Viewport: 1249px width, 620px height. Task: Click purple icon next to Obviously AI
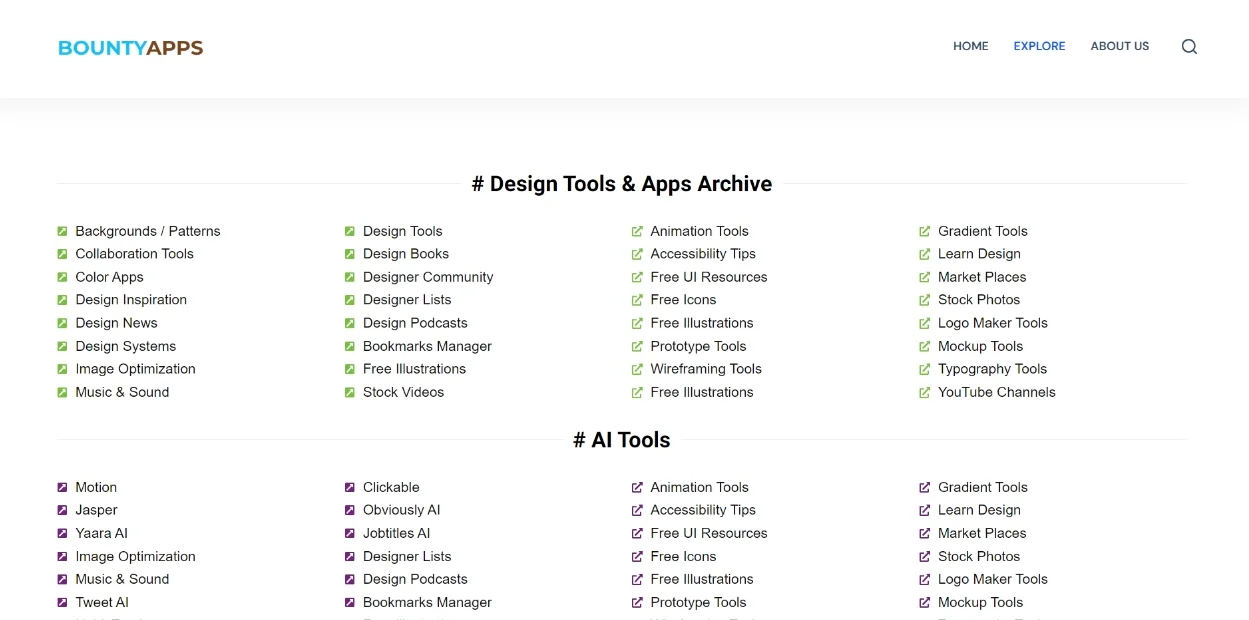coord(350,510)
